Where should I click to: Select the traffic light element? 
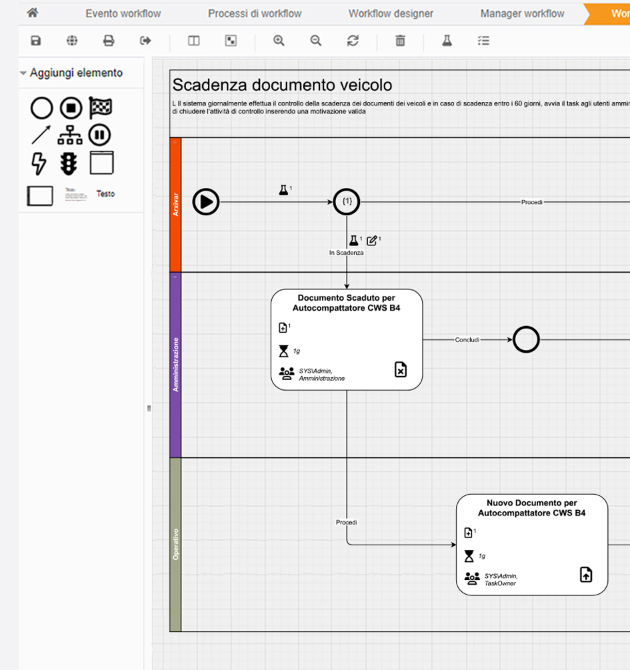68,164
